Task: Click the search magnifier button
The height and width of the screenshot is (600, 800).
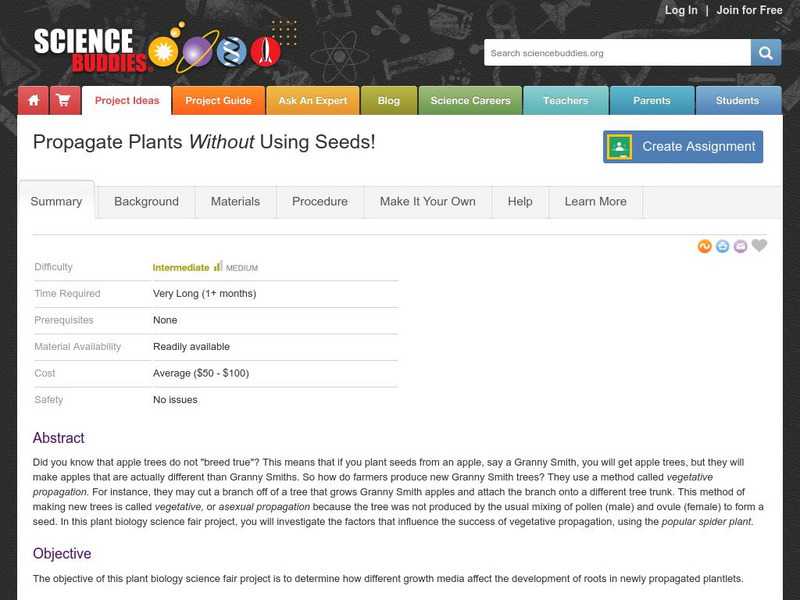Action: click(x=765, y=53)
